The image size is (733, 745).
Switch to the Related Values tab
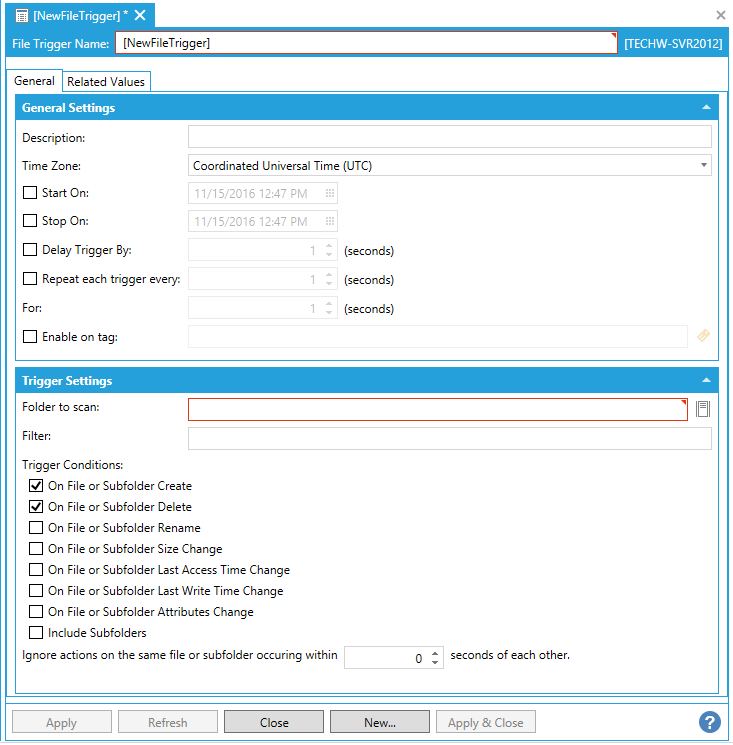coord(106,82)
